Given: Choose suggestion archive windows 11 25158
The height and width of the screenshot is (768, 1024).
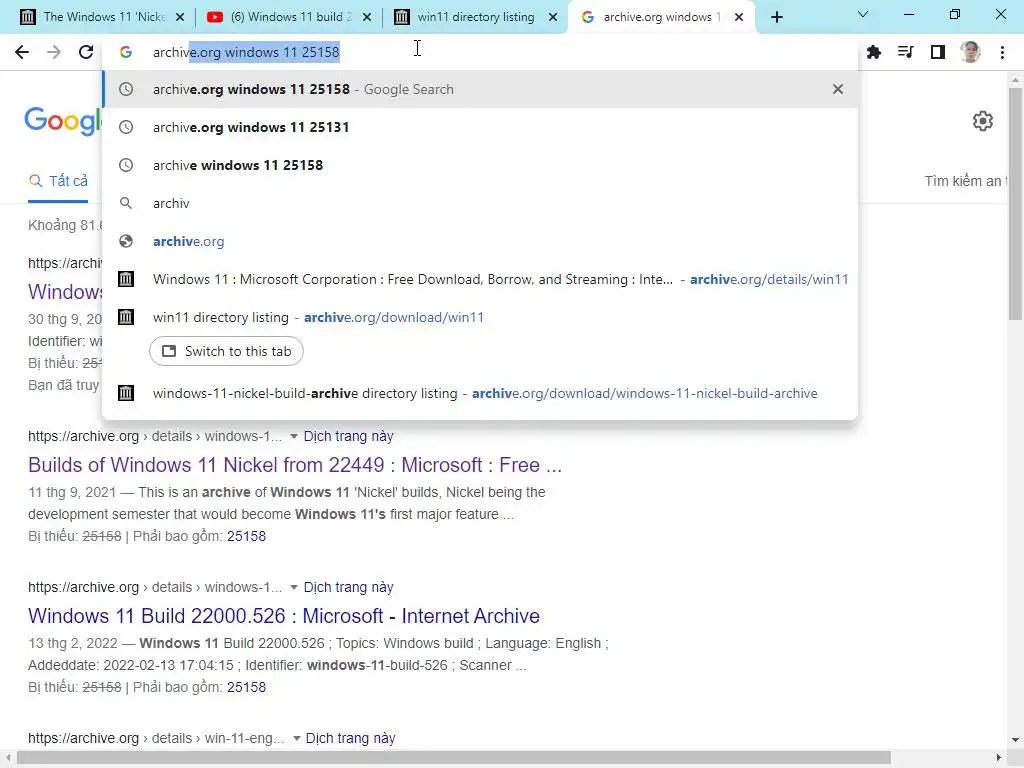Looking at the screenshot, I should coord(480,165).
